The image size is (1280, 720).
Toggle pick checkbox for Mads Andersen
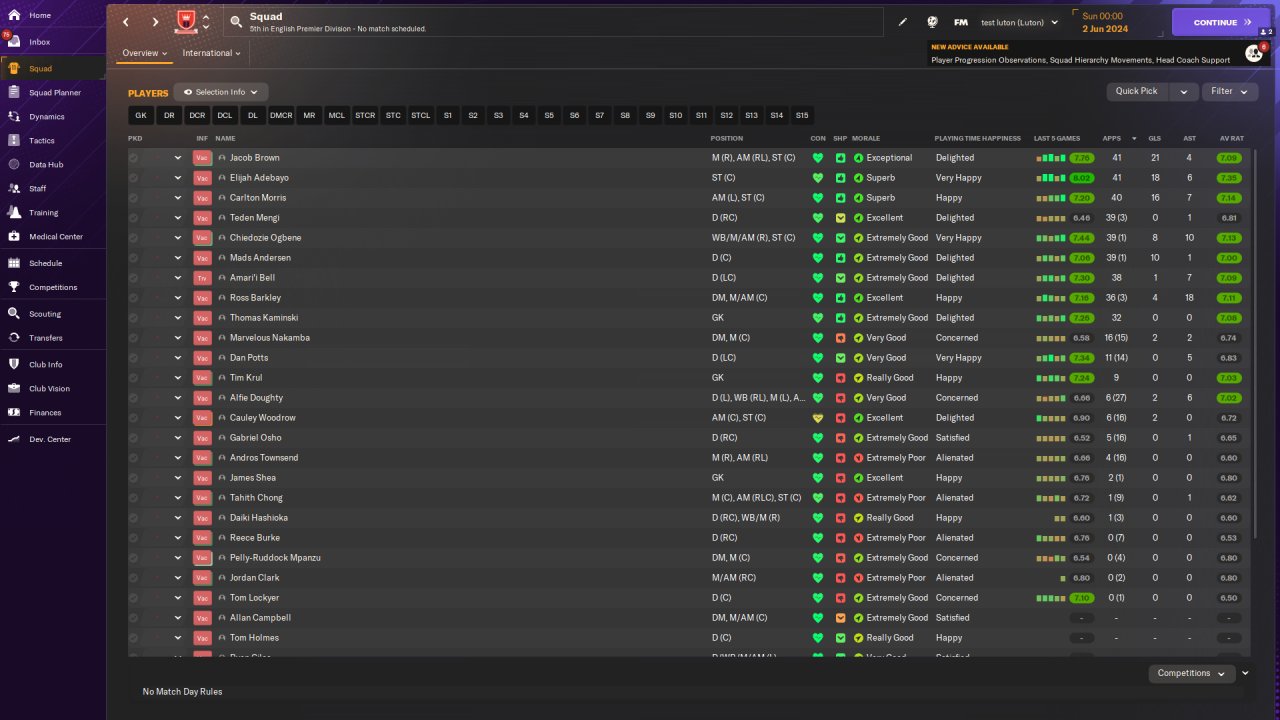coord(134,258)
